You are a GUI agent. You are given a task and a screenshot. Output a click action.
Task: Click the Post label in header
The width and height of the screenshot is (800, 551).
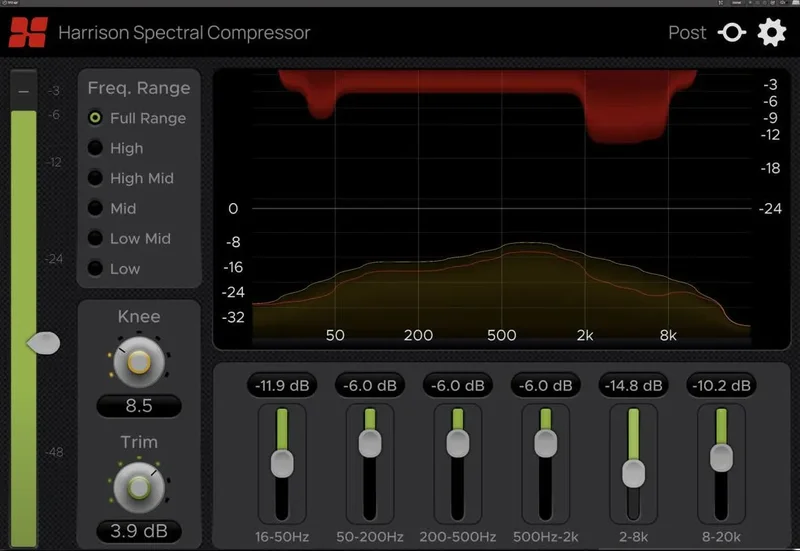point(687,33)
